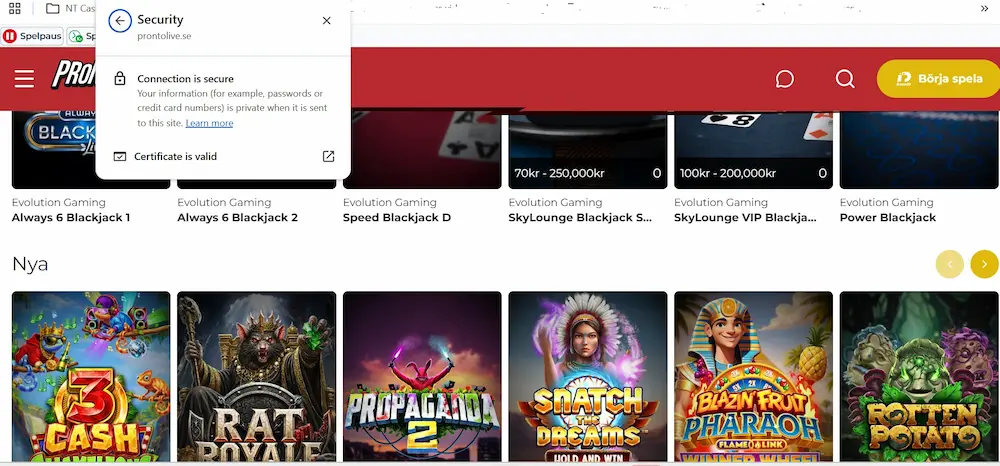This screenshot has height=466, width=1000.
Task: Open Speed Blackjack D title
Action: pyautogui.click(x=397, y=217)
